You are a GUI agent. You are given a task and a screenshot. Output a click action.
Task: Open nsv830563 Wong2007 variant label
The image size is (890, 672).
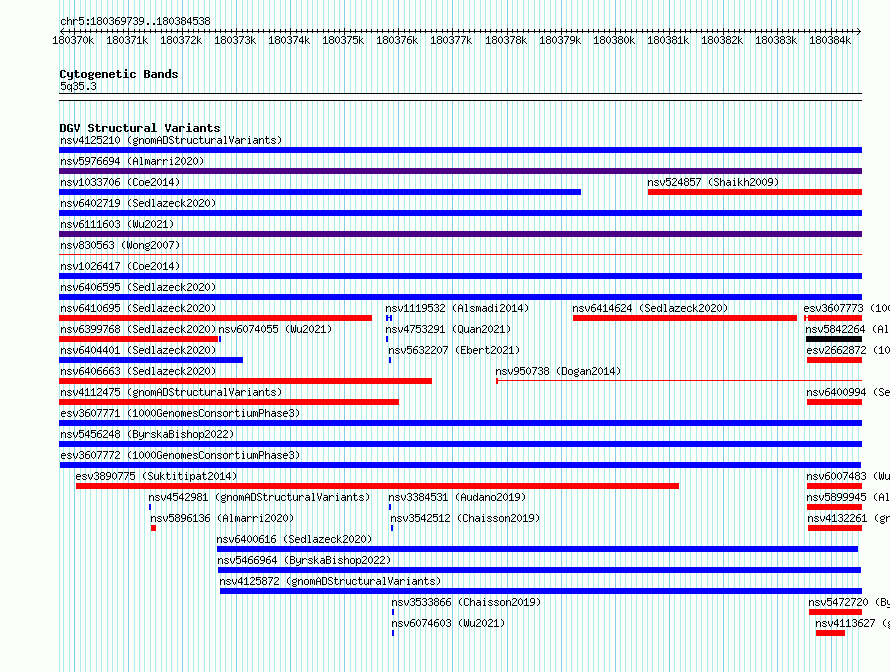[120, 245]
